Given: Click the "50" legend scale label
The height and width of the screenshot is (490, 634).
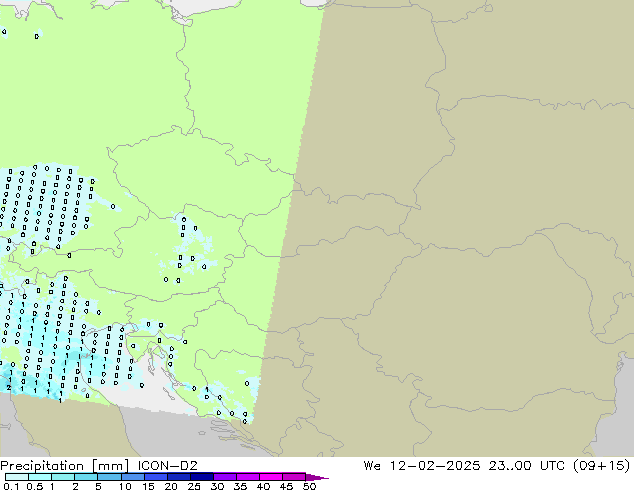Looking at the screenshot, I should (309, 486).
